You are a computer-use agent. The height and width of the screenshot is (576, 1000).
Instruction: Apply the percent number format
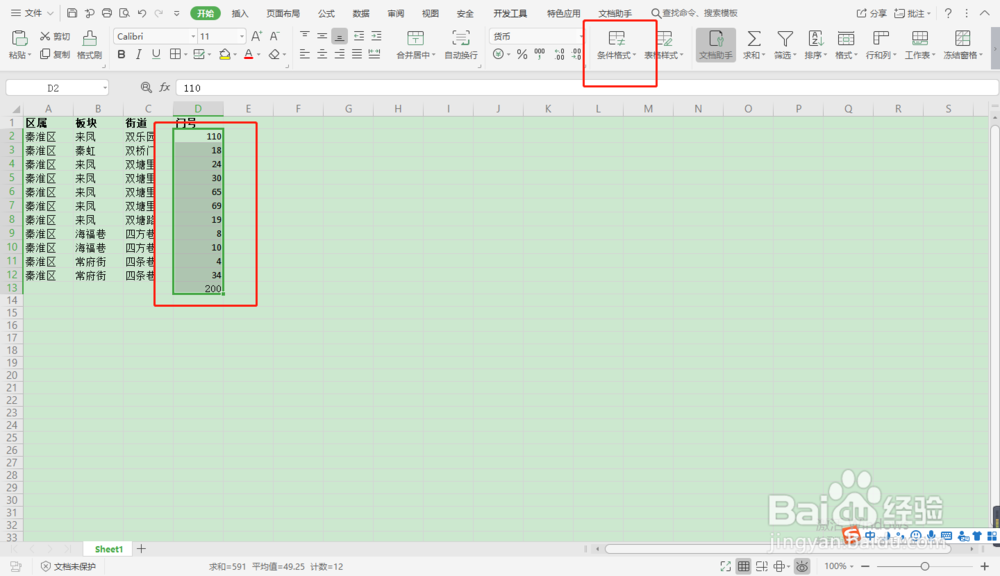click(522, 54)
